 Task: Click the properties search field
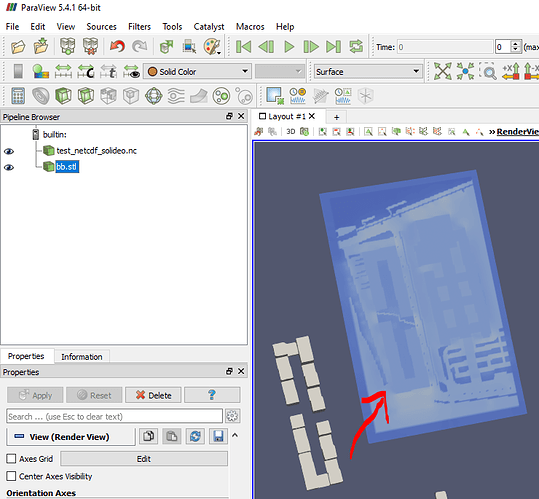[114, 416]
